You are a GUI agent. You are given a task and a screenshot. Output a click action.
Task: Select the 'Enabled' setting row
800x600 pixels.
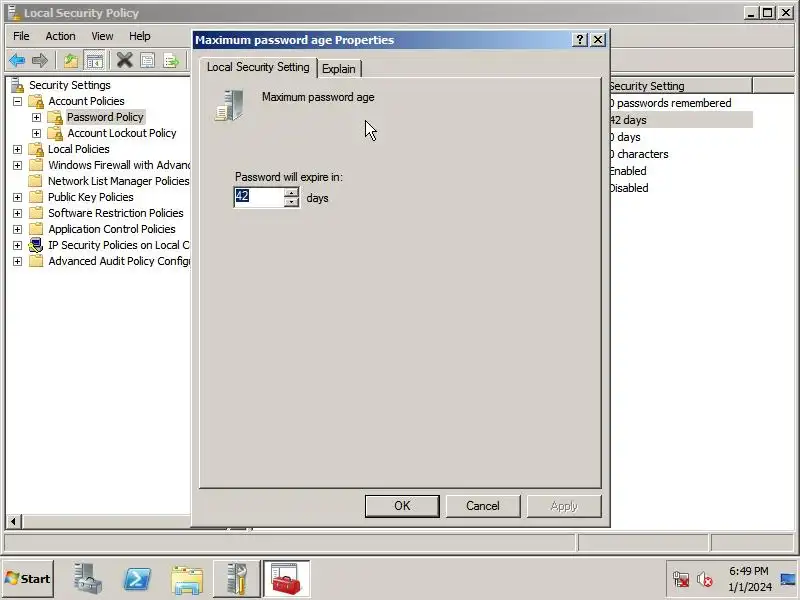click(628, 171)
